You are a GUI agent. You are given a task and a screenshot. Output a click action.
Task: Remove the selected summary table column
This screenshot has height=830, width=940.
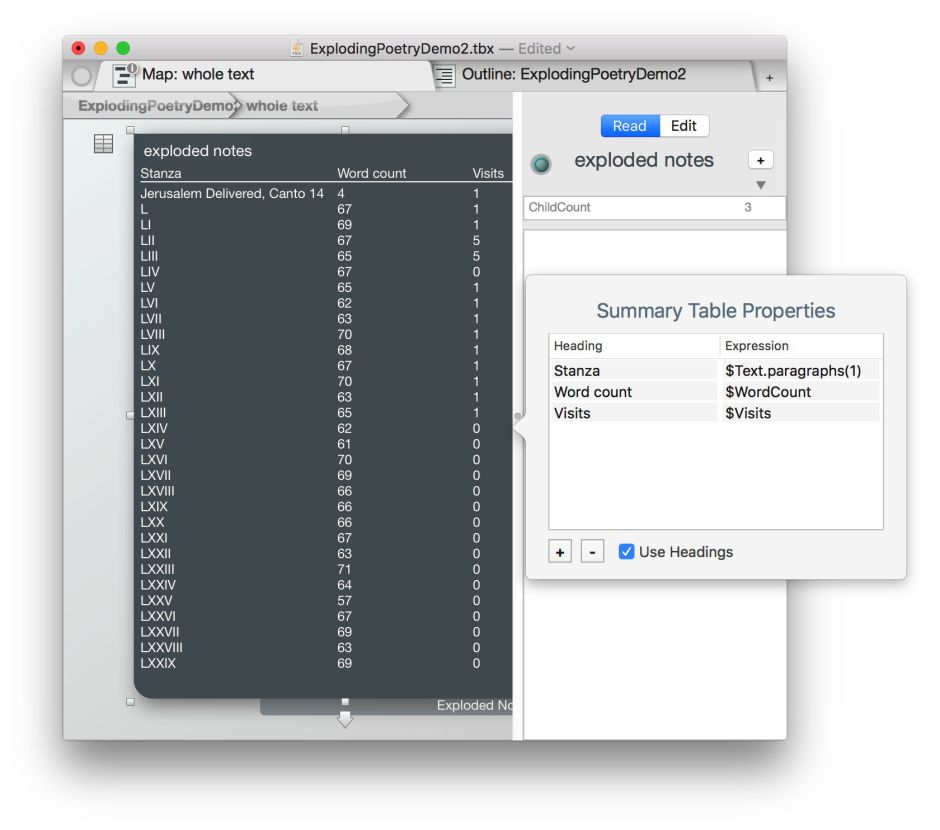[592, 552]
